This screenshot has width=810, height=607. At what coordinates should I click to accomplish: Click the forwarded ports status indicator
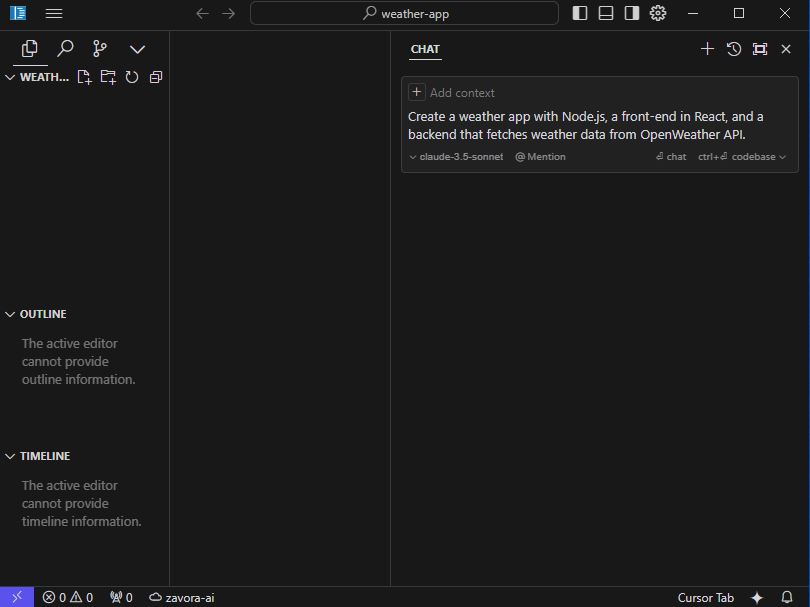coord(121,598)
